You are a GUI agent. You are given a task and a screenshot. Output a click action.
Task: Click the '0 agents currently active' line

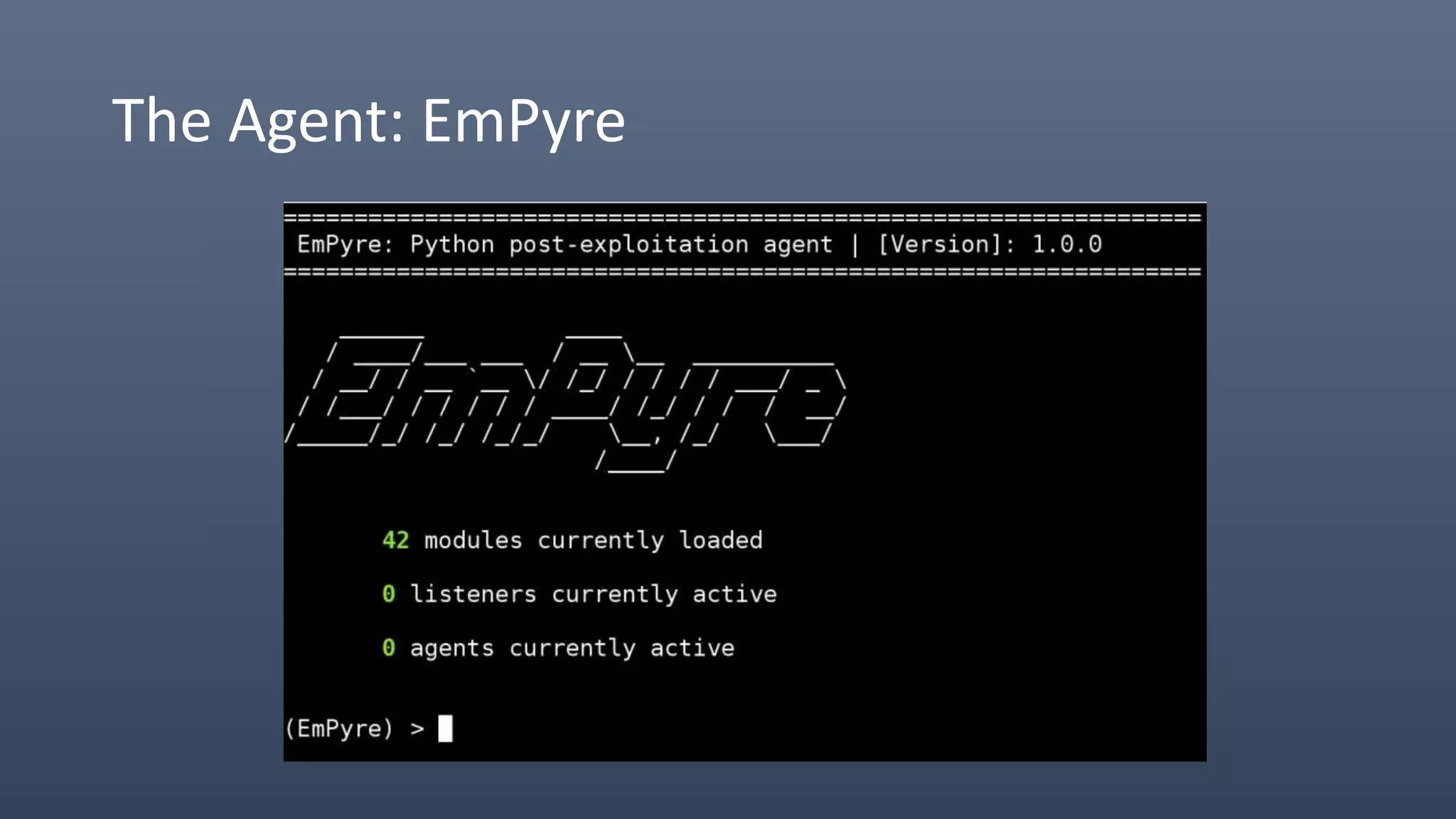[558, 648]
